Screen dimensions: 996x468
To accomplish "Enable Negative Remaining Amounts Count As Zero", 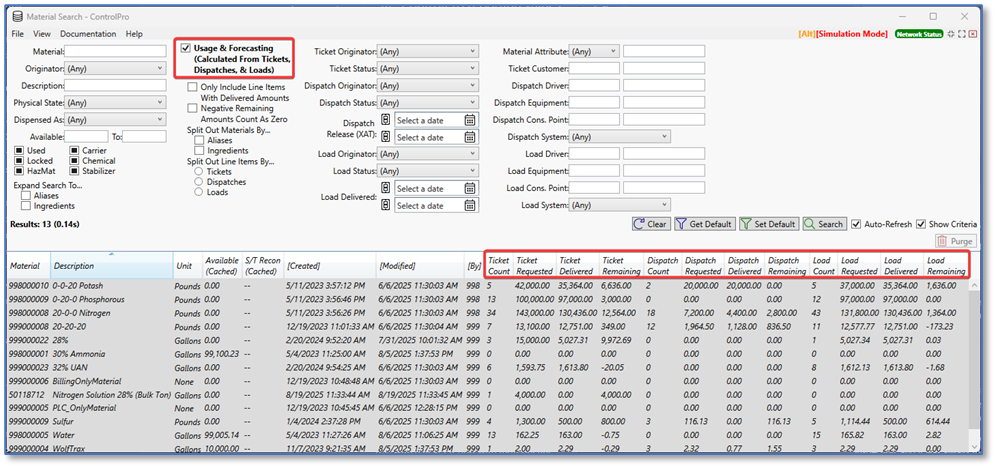I will (x=193, y=108).
